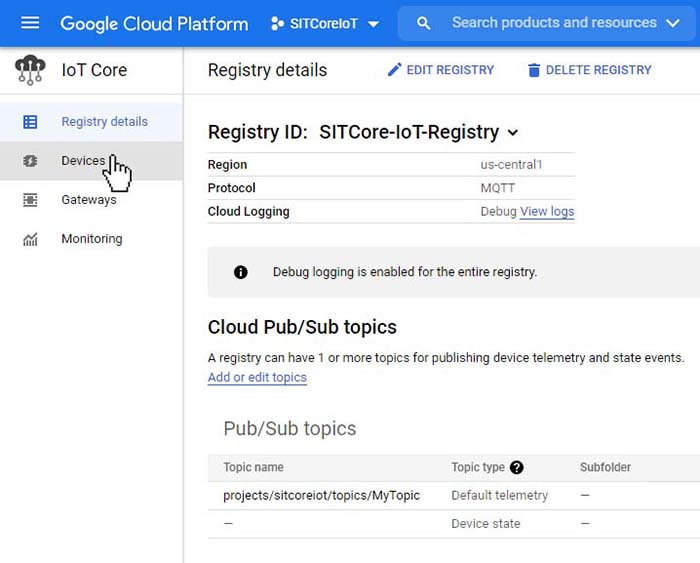Image resolution: width=700 pixels, height=563 pixels.
Task: Expand the search bar chevron
Action: [673, 23]
